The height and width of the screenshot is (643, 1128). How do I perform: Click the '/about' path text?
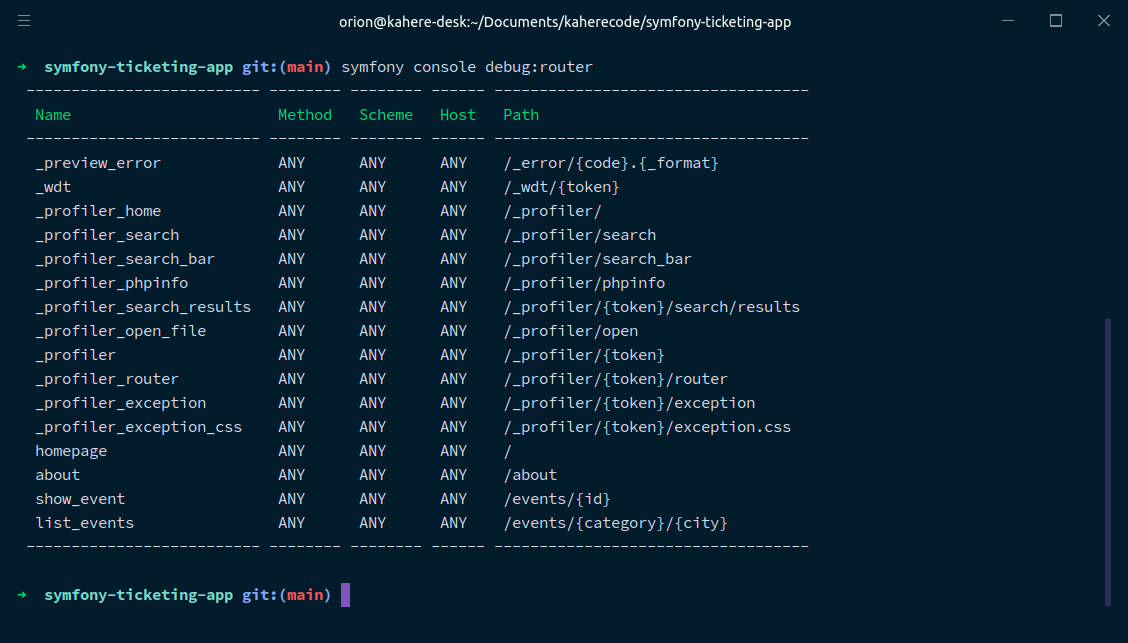530,475
